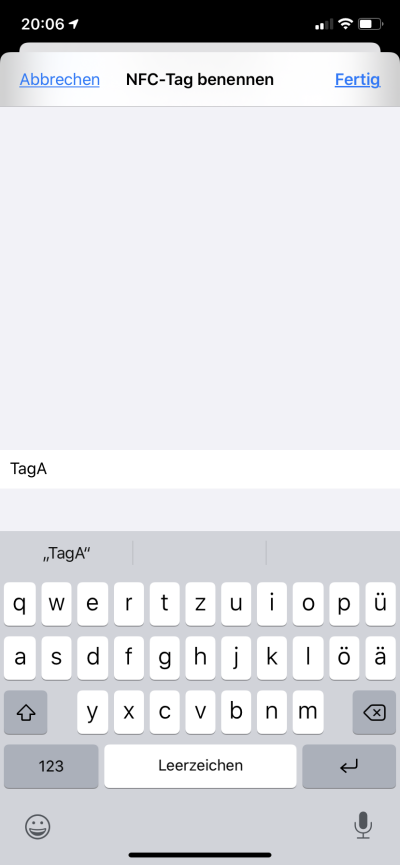The image size is (400, 865).
Task: Tap the ä umlaut key
Action: coord(380,658)
